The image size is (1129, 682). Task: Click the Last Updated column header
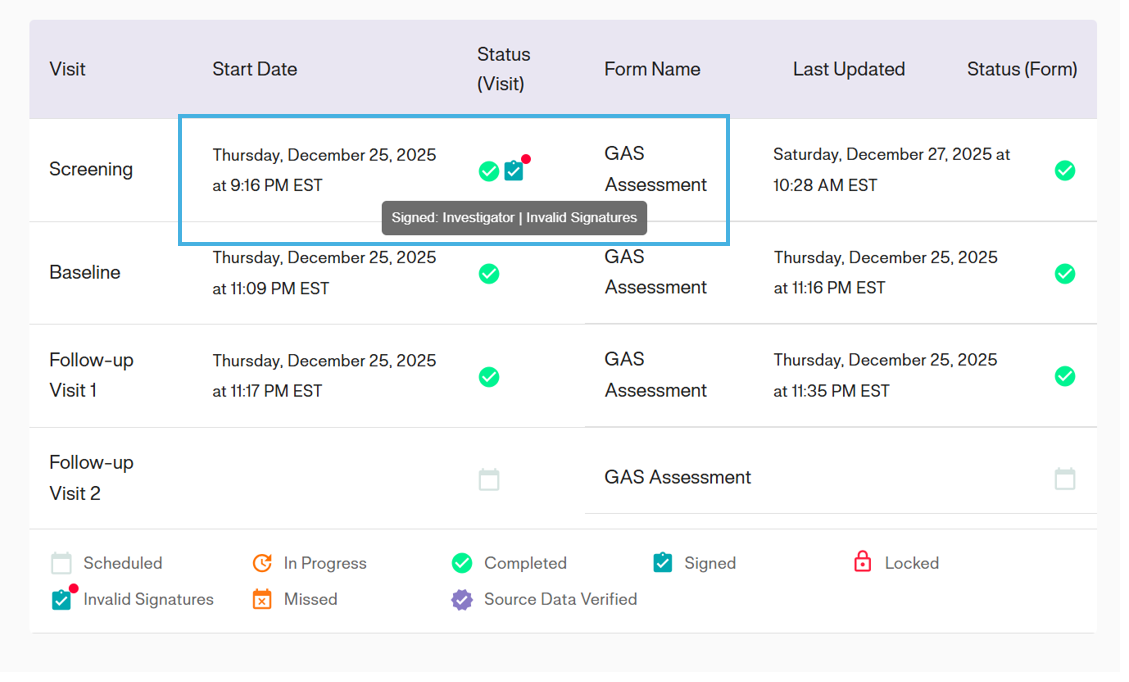click(x=848, y=69)
